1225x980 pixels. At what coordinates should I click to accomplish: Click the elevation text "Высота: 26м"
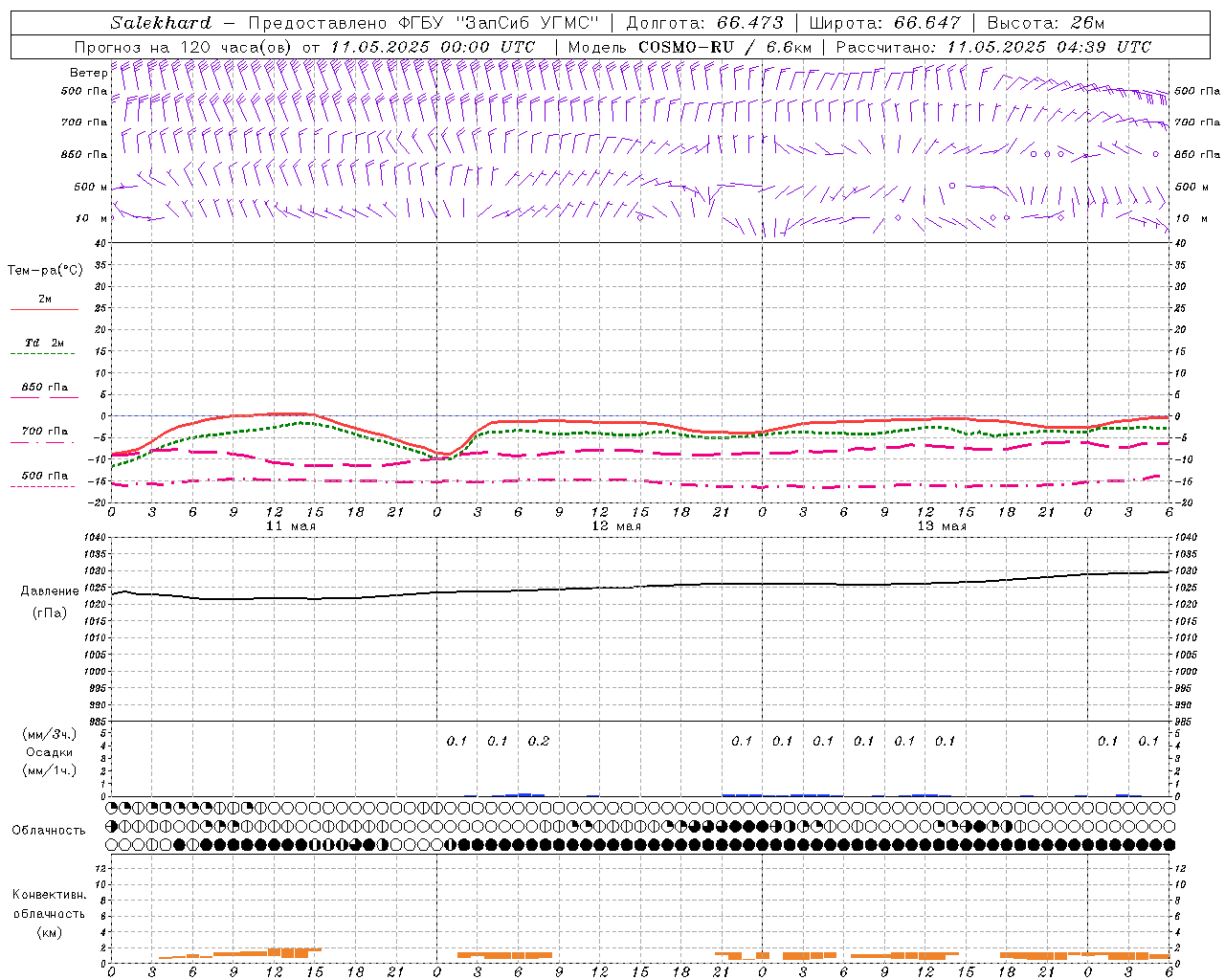coord(1045,23)
